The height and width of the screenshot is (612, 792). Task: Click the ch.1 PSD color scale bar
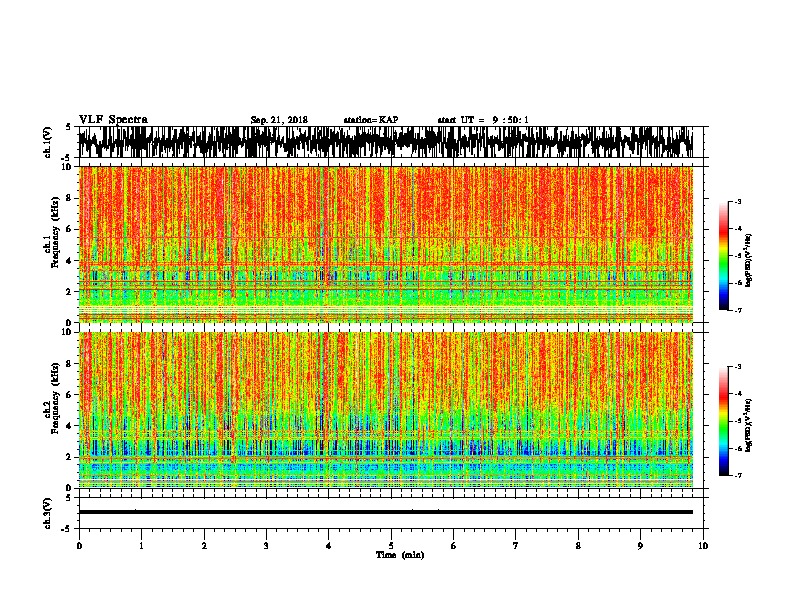point(723,256)
